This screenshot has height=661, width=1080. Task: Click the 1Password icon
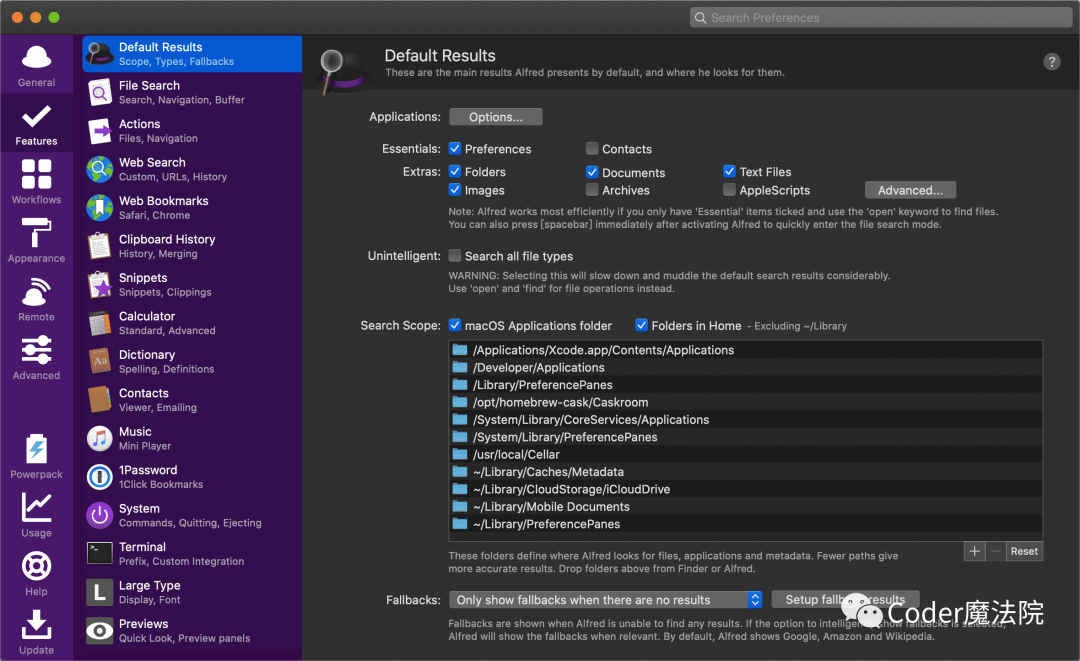point(100,476)
